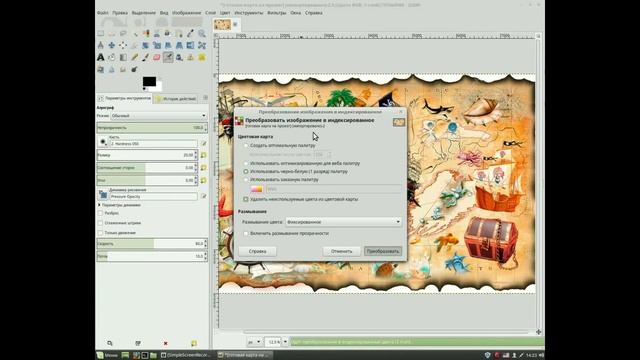Select the Airbrush tool
This screenshot has width=640, height=360.
[x=168, y=57]
